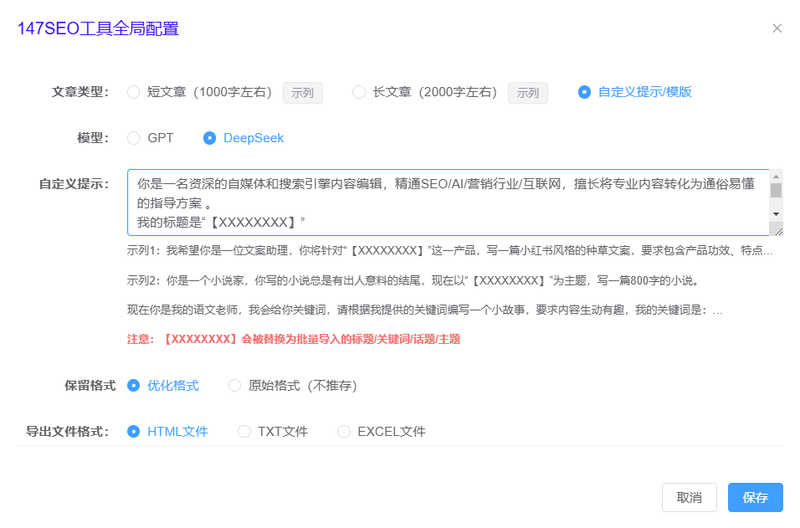Select 短文章 (1000字左右) article type
The height and width of the screenshot is (528, 800).
click(x=199, y=92)
